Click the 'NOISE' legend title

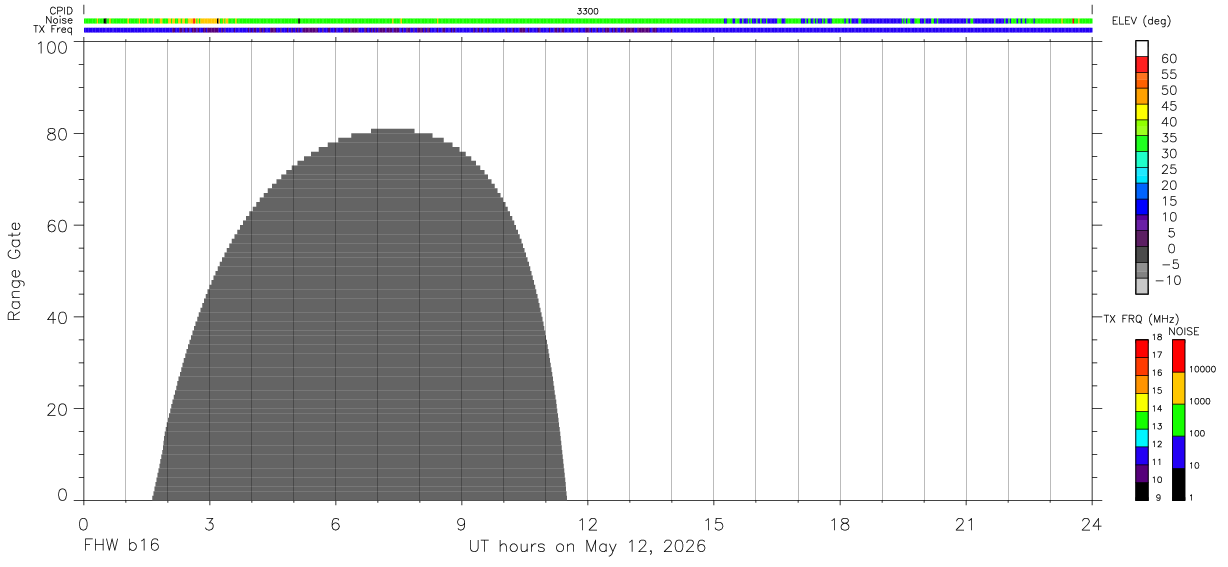(1184, 331)
